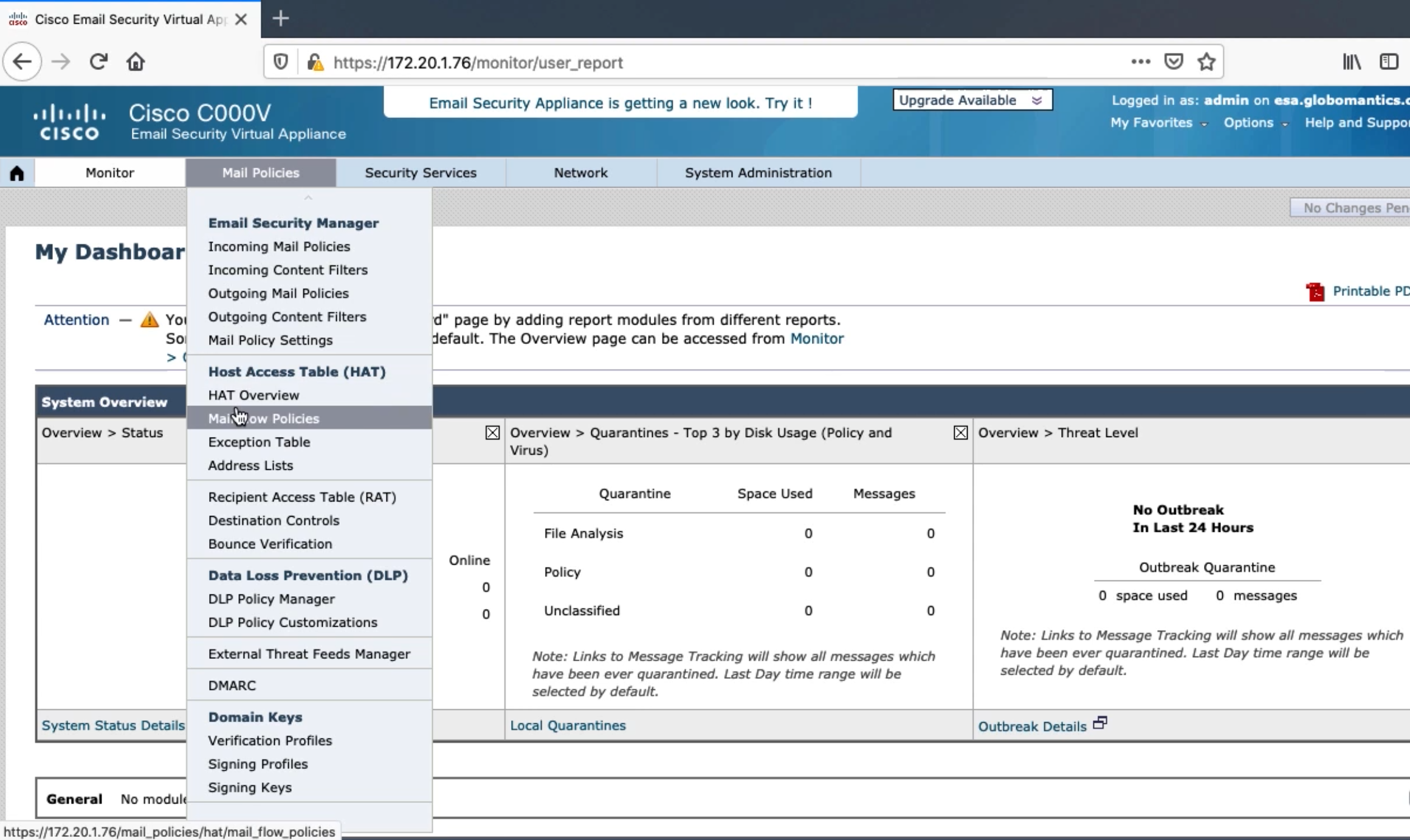This screenshot has height=840, width=1410.
Task: Select Outgoing Mail Policies
Action: pos(278,294)
